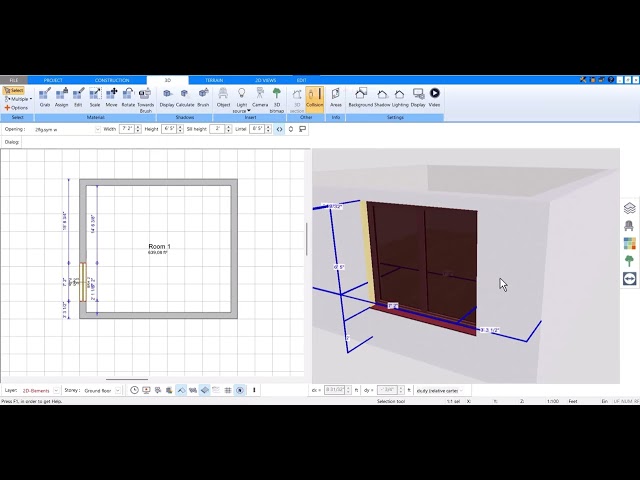Image resolution: width=640 pixels, height=480 pixels.
Task: Select the Rotate material tool
Action: (x=128, y=98)
